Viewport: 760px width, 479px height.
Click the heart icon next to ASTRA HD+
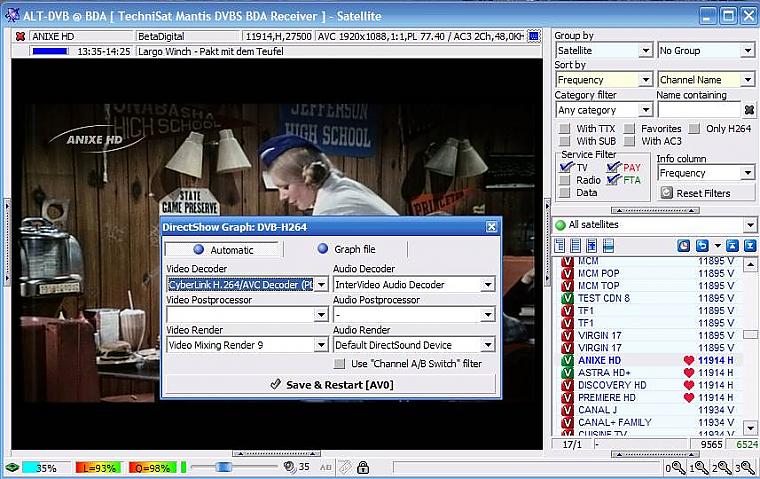click(x=688, y=373)
